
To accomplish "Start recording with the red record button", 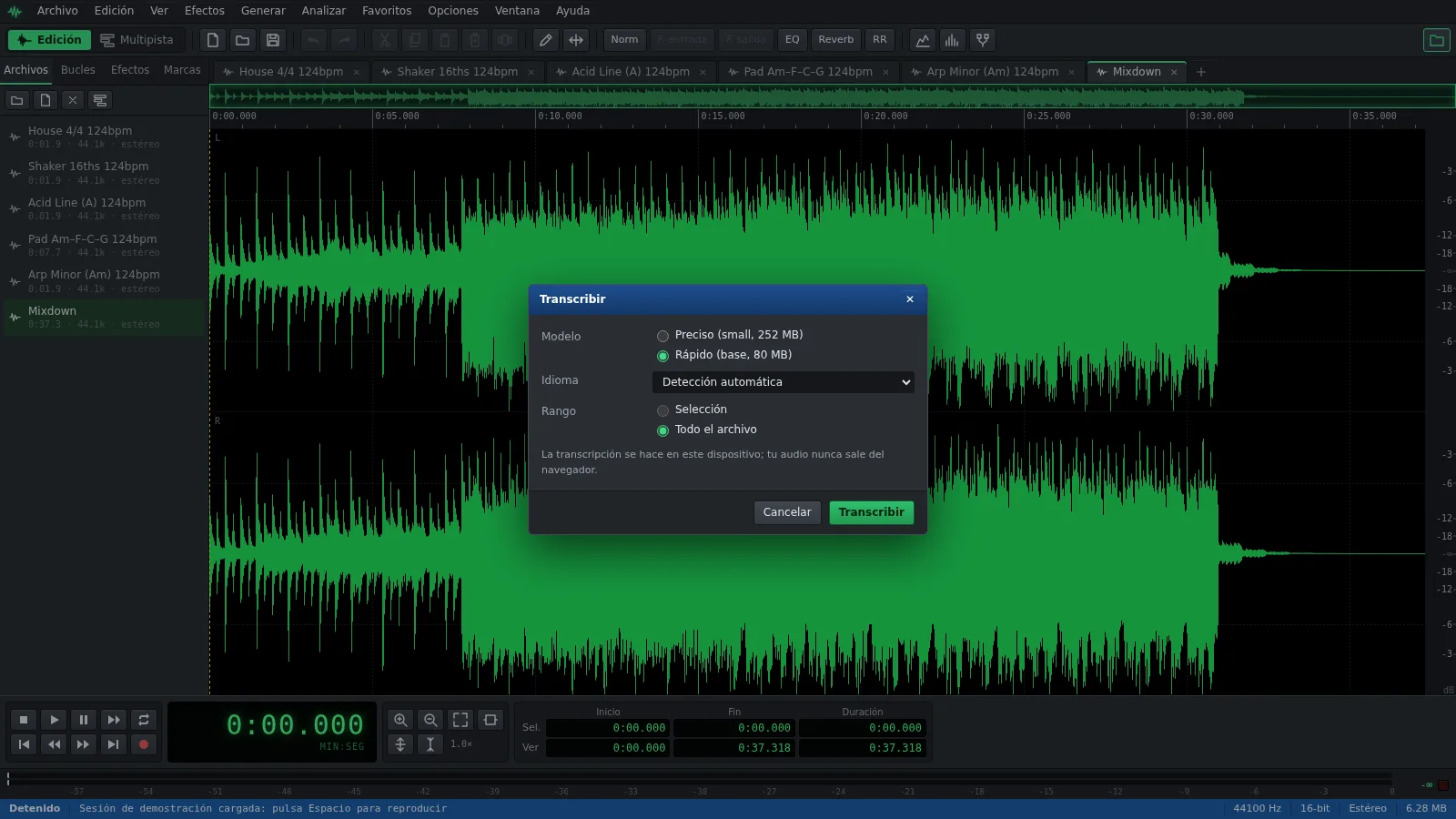I will click(x=143, y=744).
